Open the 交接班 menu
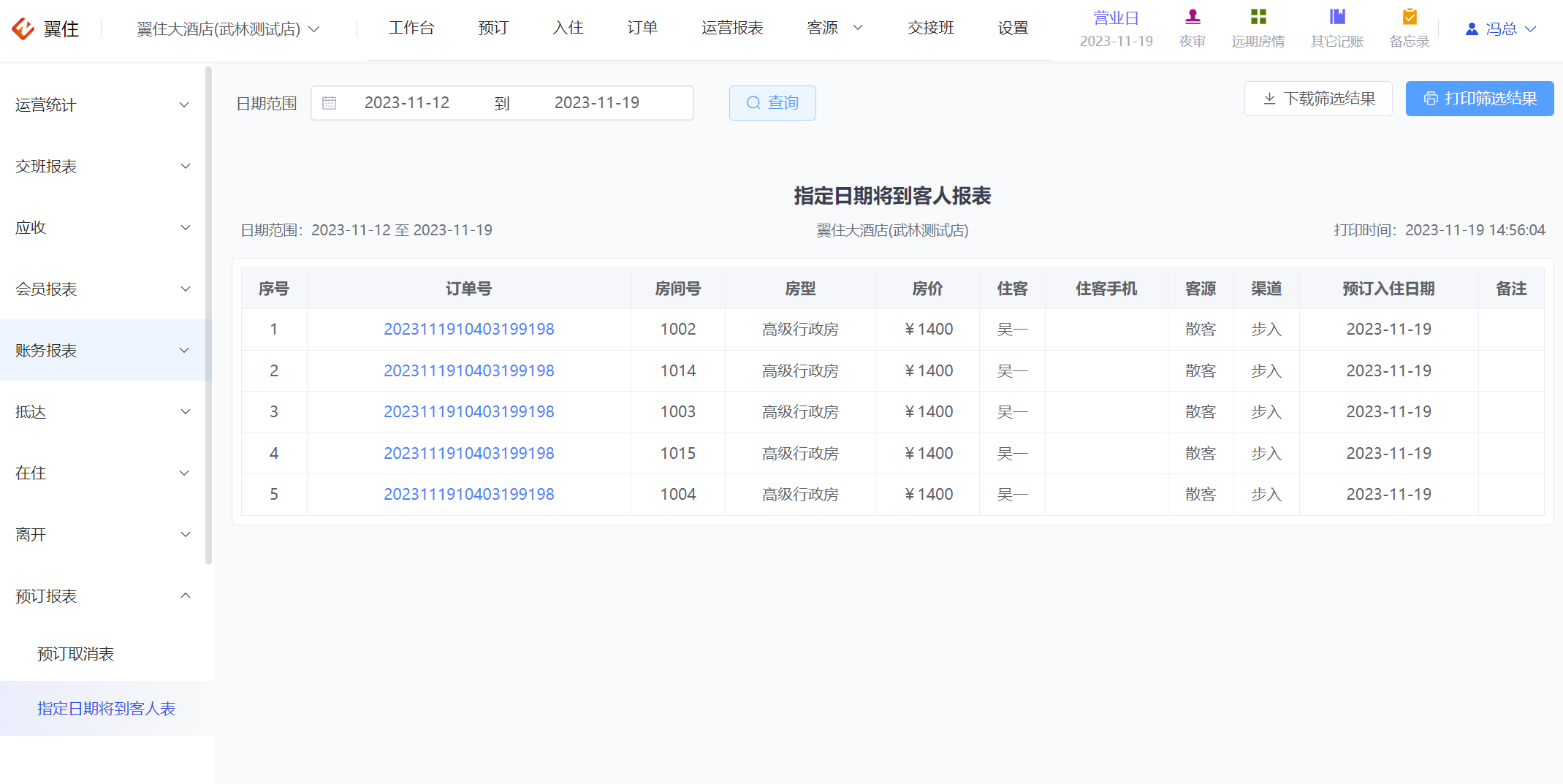Image resolution: width=1563 pixels, height=784 pixels. click(x=930, y=28)
